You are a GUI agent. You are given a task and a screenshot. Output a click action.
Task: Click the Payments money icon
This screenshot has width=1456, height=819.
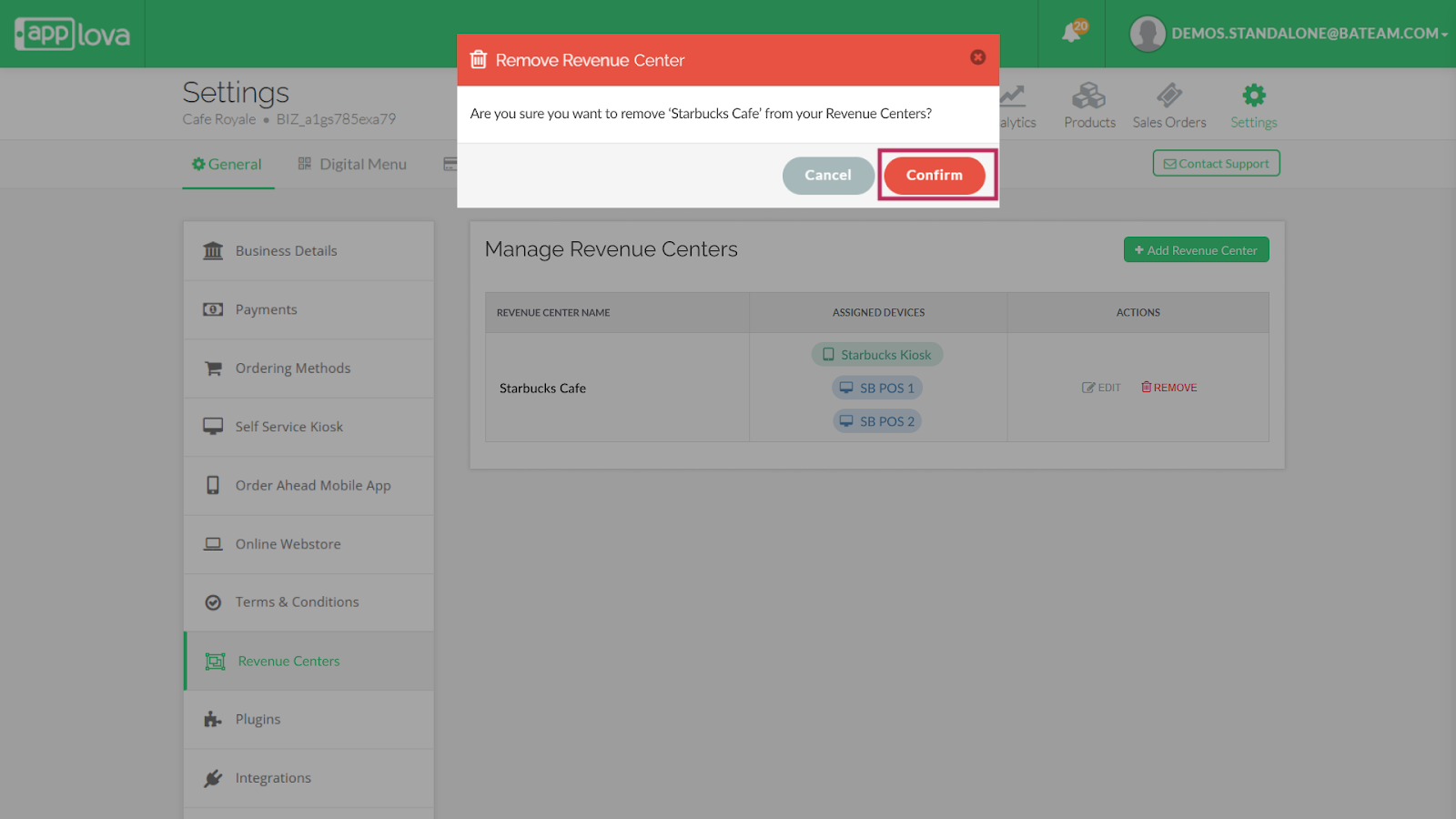[213, 309]
